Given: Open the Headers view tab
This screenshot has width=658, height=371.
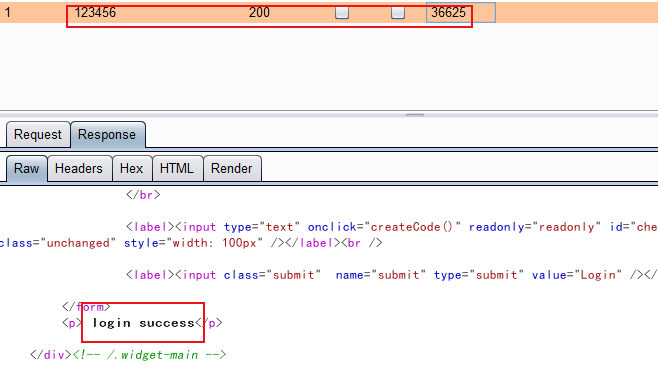Looking at the screenshot, I should tap(79, 169).
